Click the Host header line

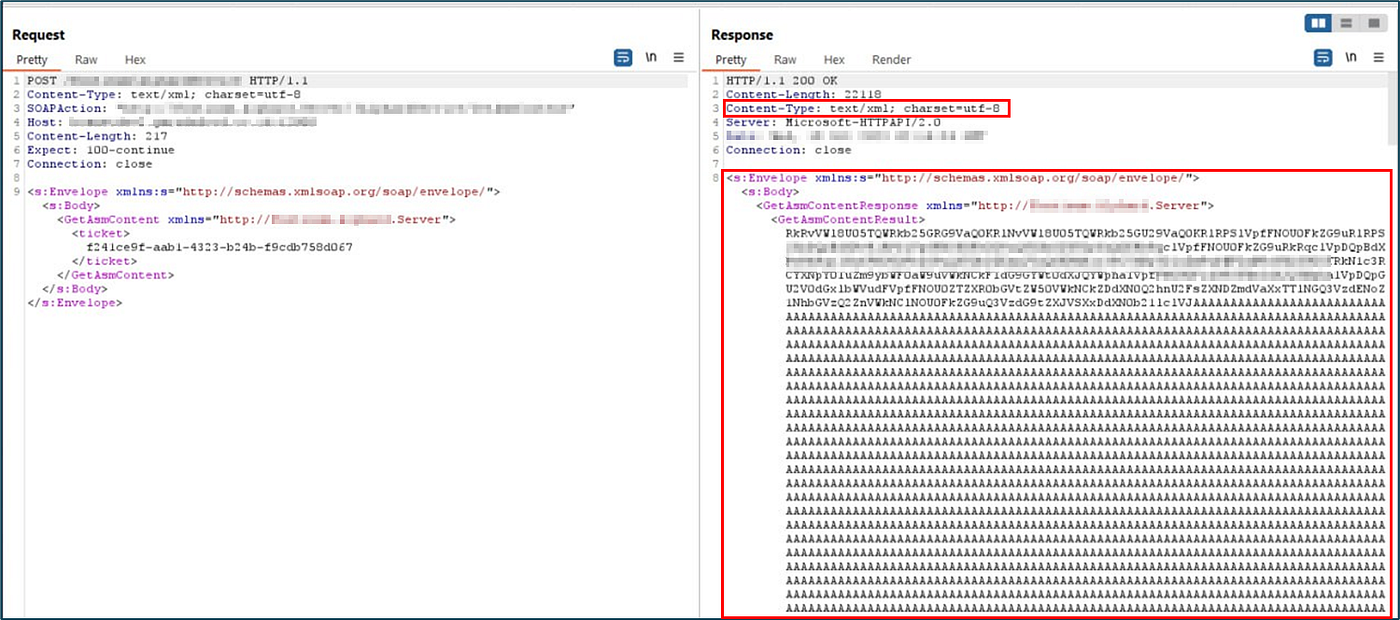[171, 122]
